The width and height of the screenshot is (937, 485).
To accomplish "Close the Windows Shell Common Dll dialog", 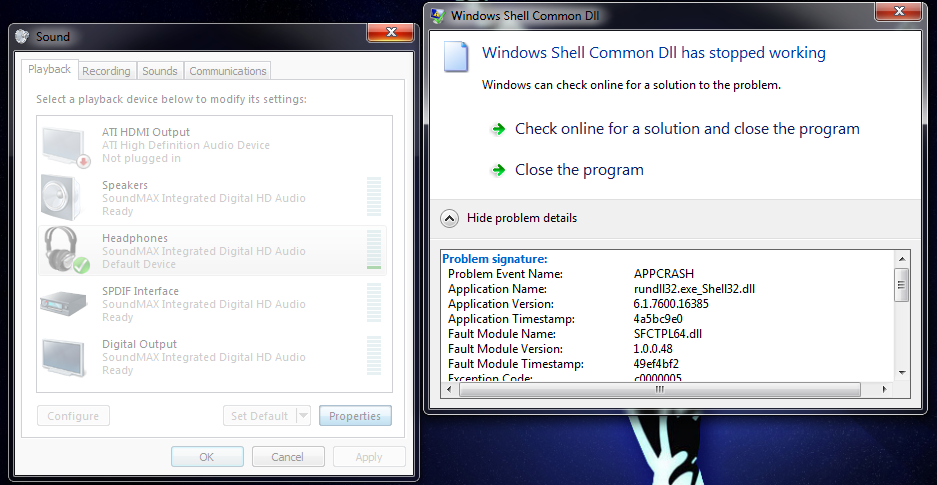I will point(898,11).
